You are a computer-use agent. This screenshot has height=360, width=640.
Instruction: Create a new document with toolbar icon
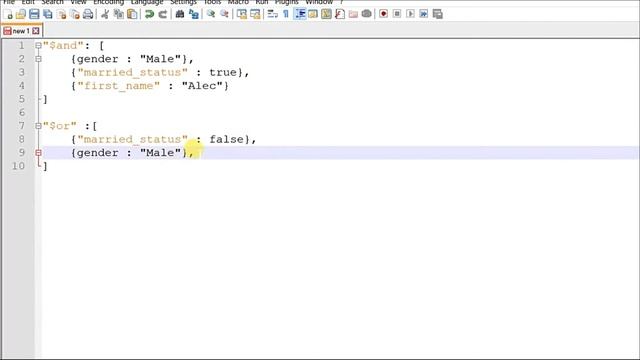[x=8, y=14]
